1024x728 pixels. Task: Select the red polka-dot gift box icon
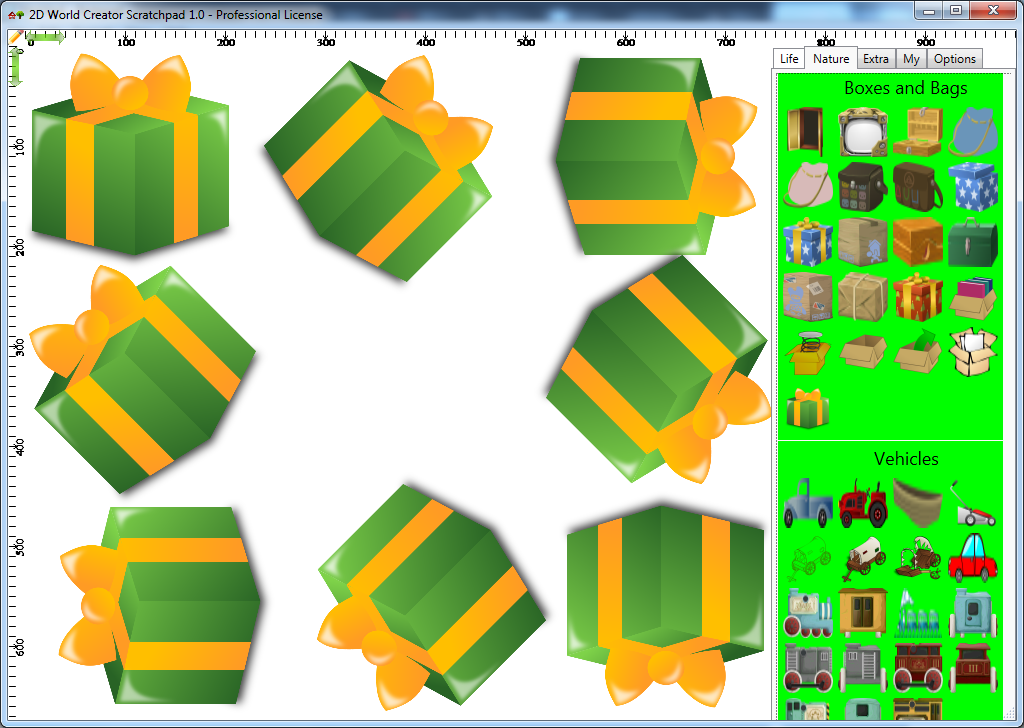[x=918, y=297]
